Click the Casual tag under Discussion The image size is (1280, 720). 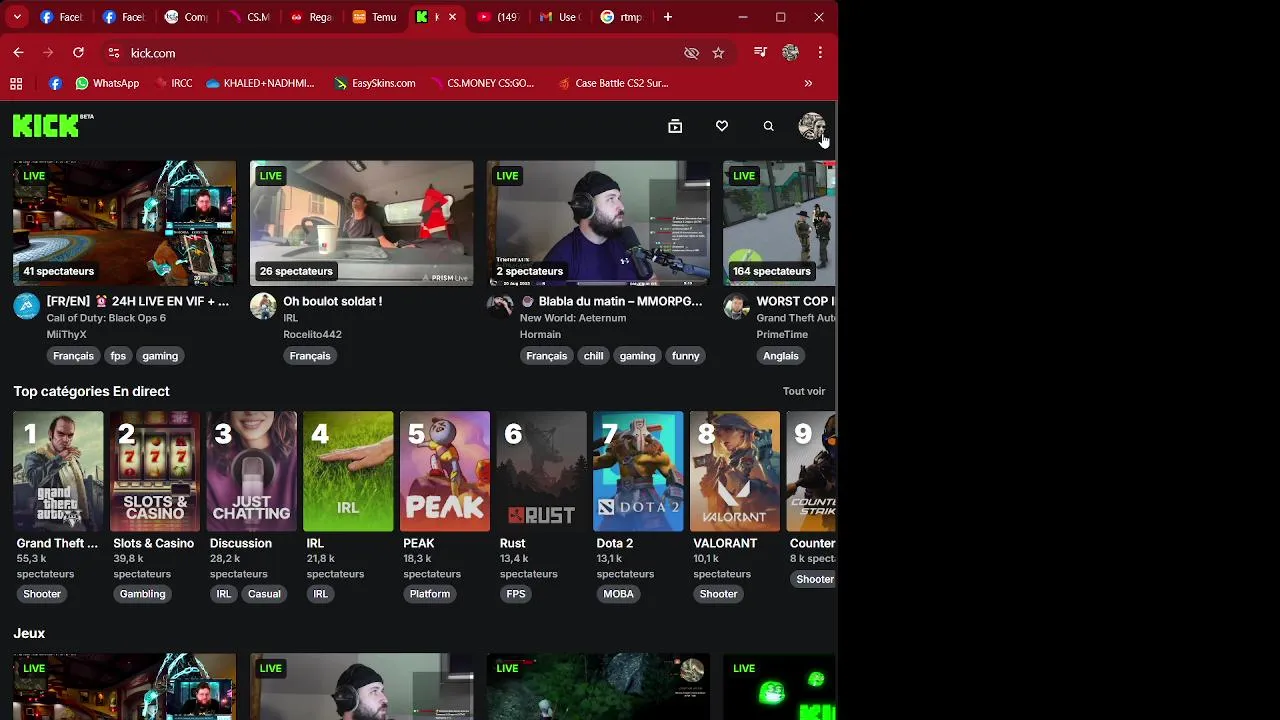[x=264, y=594]
